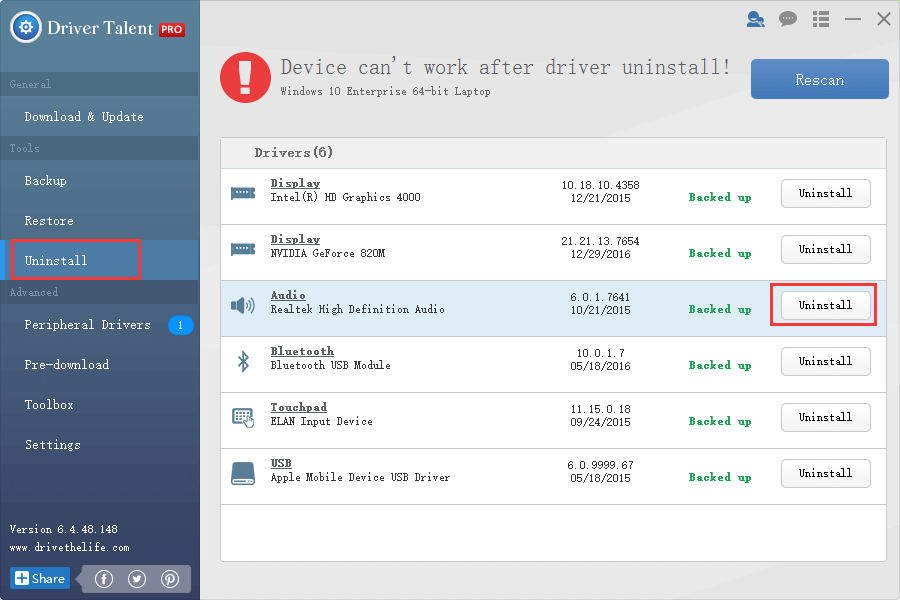
Task: Click the red exclamation warning icon
Action: pos(245,78)
